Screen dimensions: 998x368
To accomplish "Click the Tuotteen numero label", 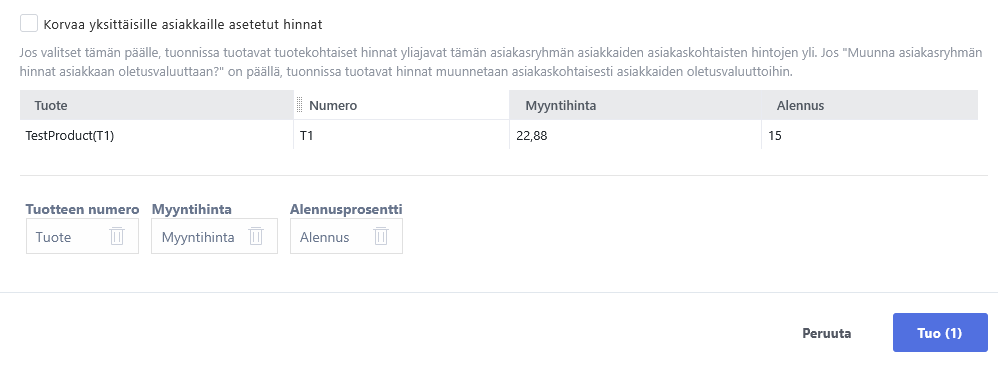I will (82, 209).
